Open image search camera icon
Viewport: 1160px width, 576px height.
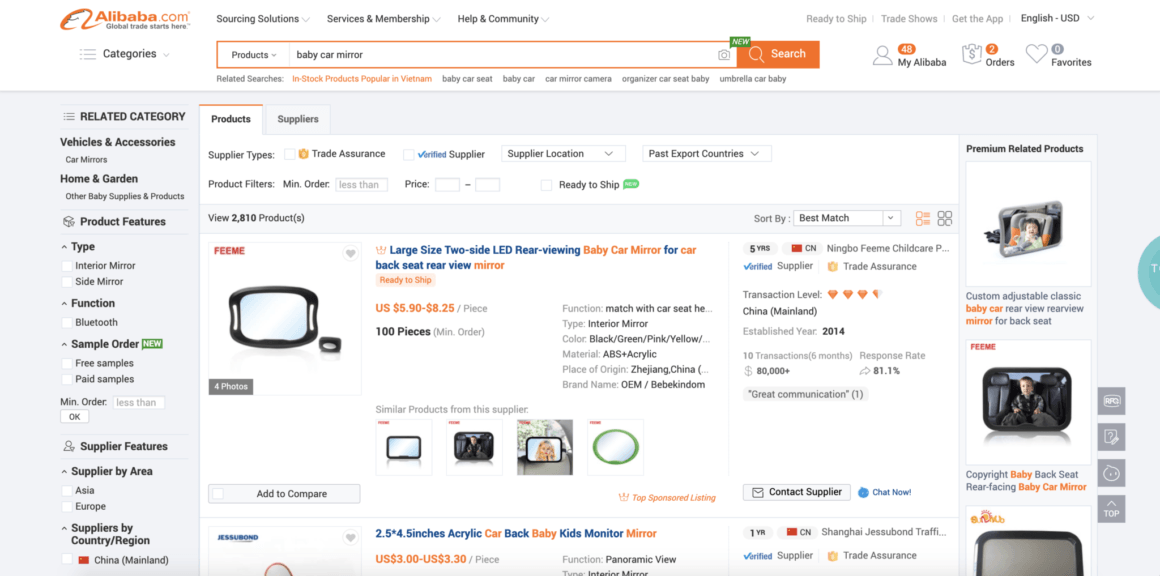click(724, 55)
